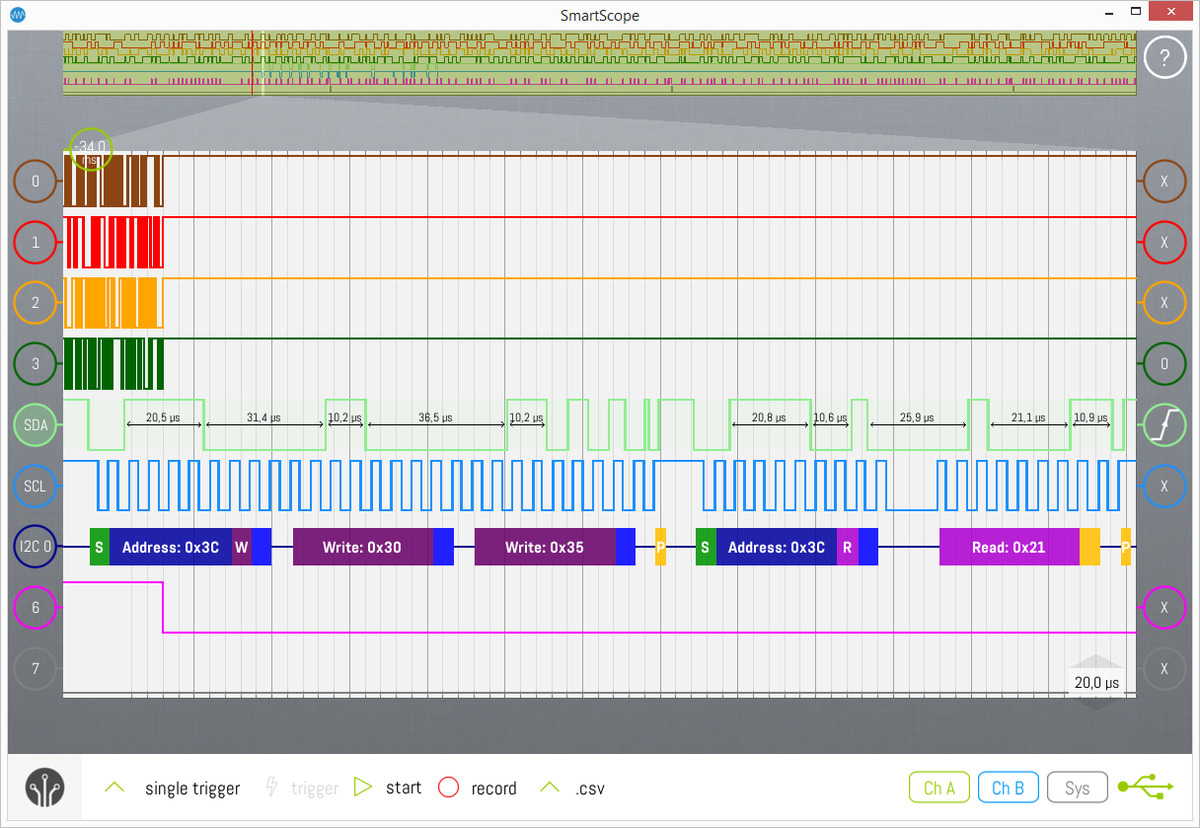Toggle Ch B analog channel
1200x828 pixels.
click(1007, 788)
